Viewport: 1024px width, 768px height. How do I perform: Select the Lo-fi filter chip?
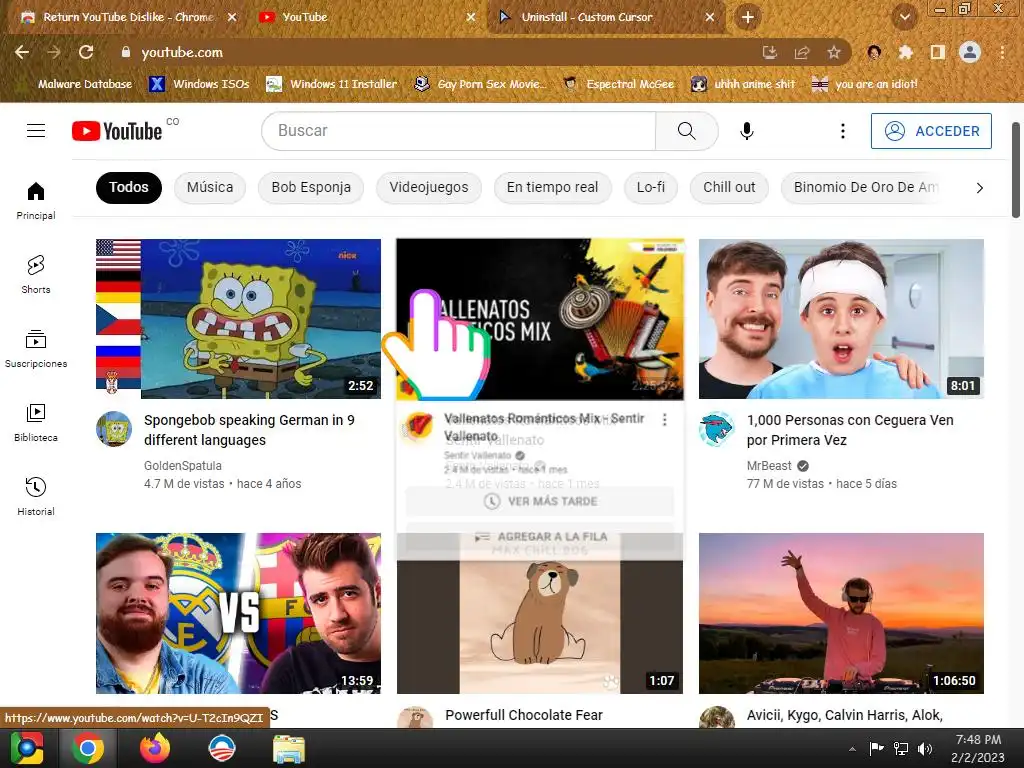[650, 187]
